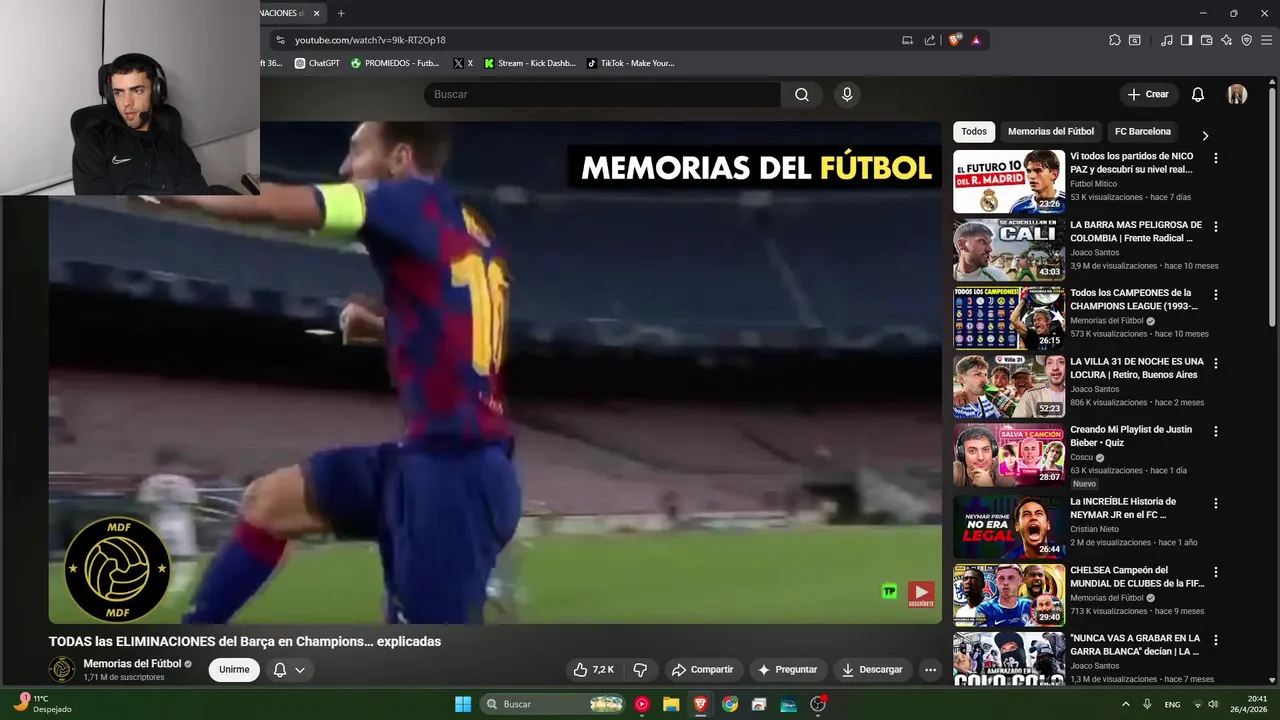Click the share page icon in address bar
The height and width of the screenshot is (720, 1280).
(930, 40)
